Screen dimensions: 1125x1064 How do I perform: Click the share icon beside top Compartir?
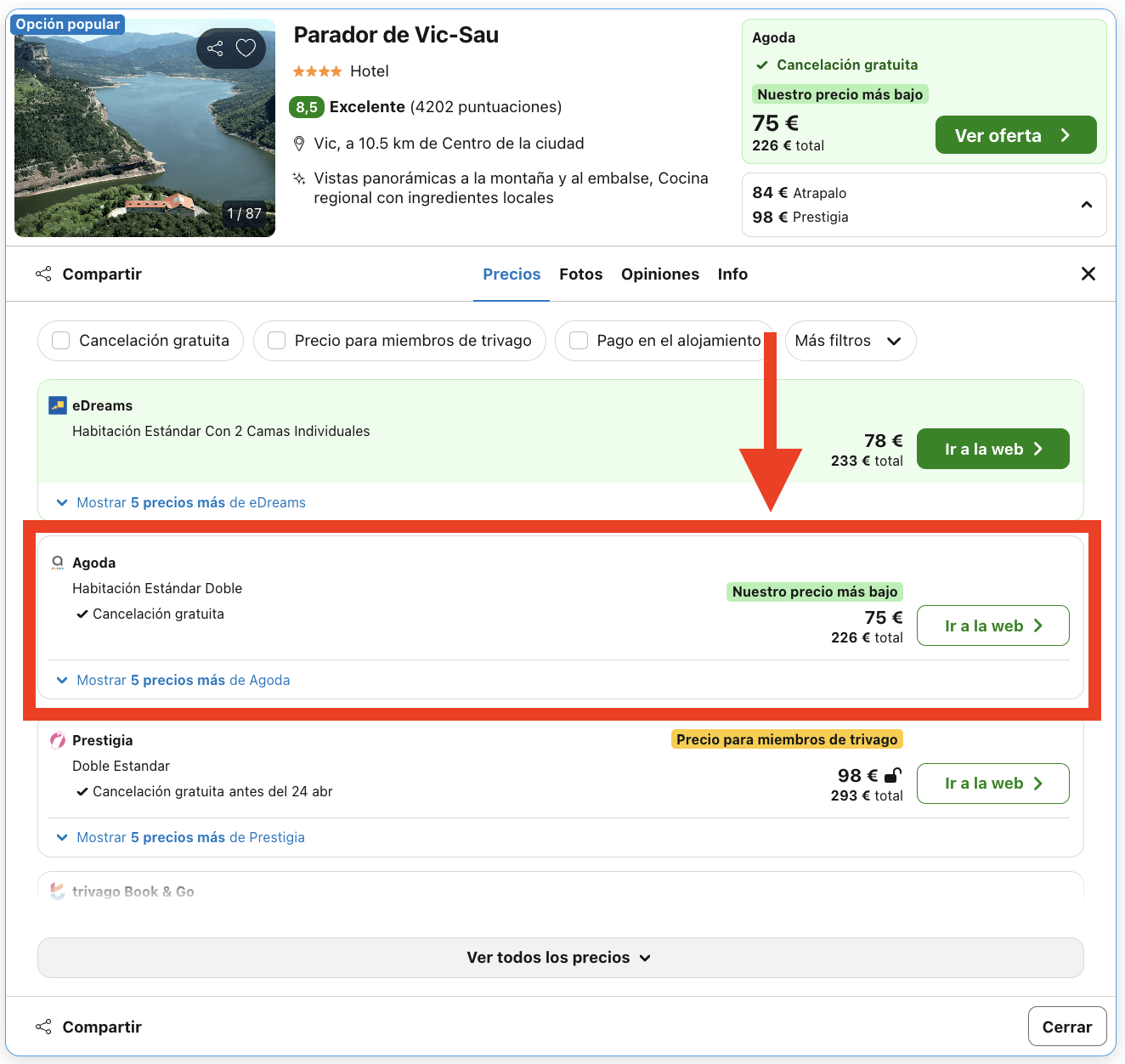(x=43, y=274)
